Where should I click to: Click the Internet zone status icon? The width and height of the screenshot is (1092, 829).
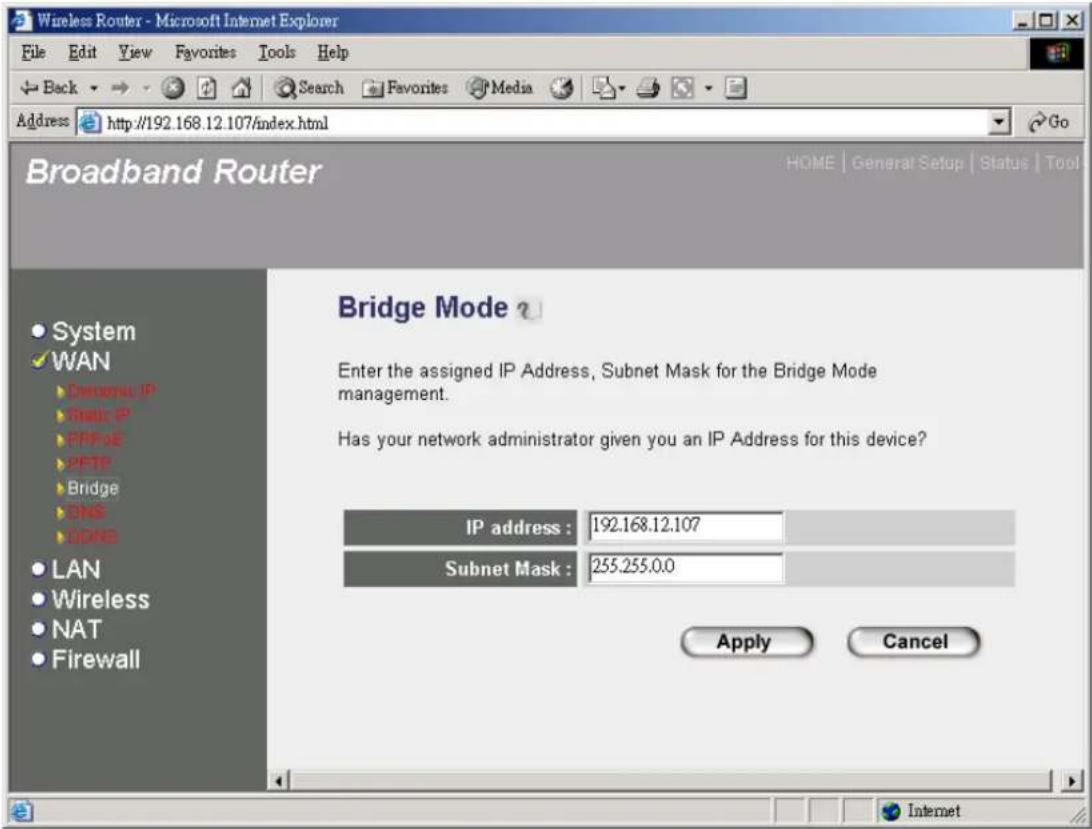coord(891,811)
